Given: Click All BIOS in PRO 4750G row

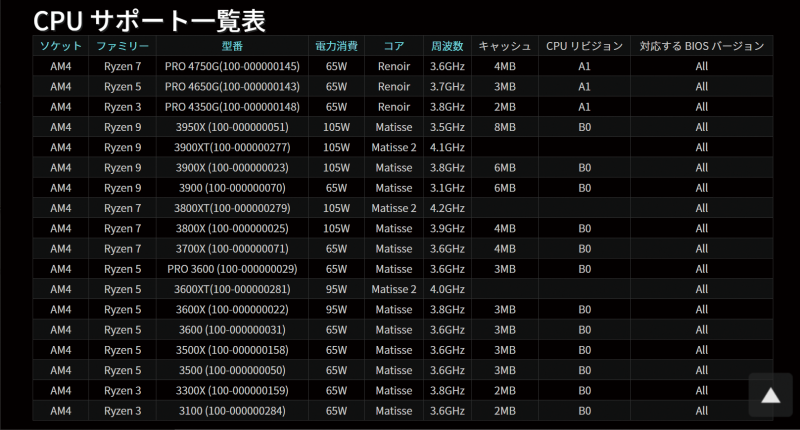Looking at the screenshot, I should 702,66.
